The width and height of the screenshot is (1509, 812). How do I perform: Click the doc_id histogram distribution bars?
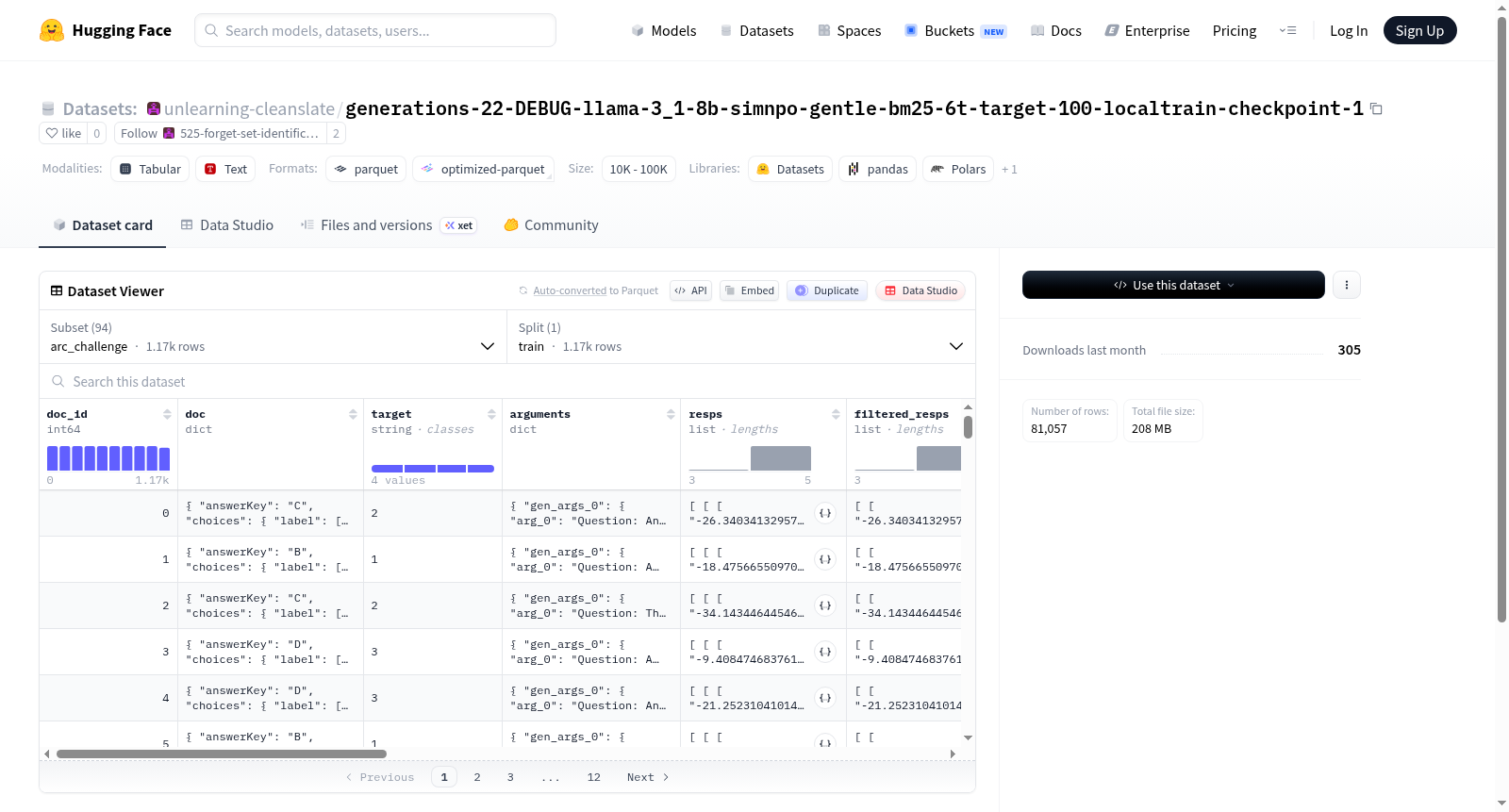point(108,458)
